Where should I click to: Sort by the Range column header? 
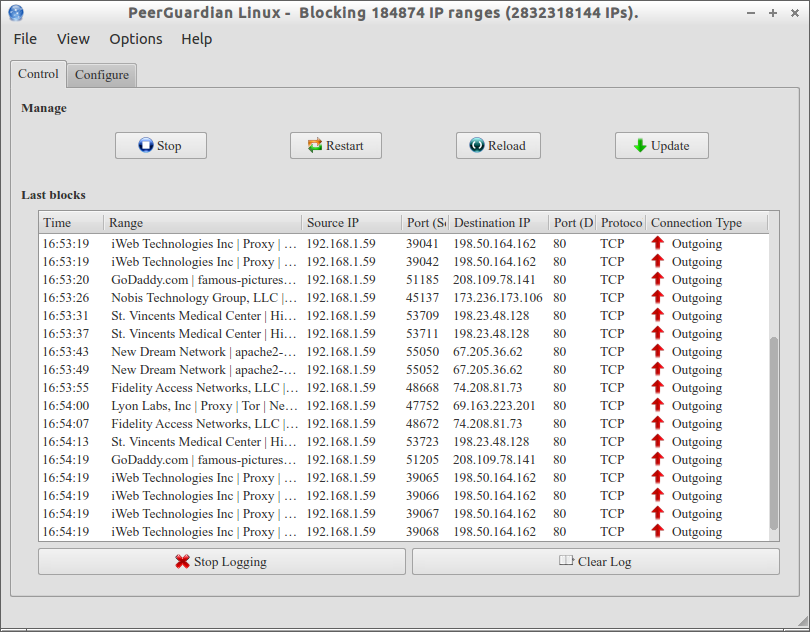coord(202,223)
